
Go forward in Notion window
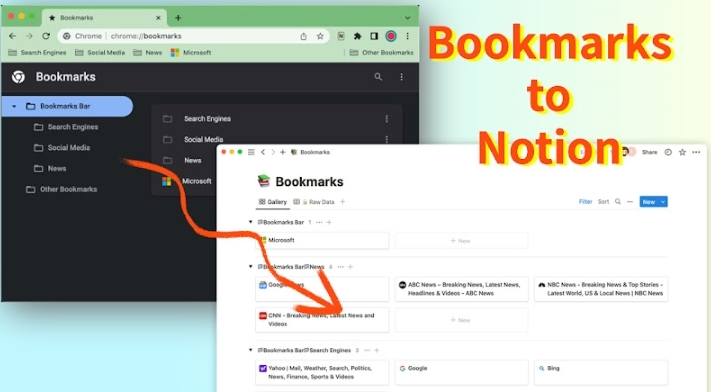pos(273,152)
